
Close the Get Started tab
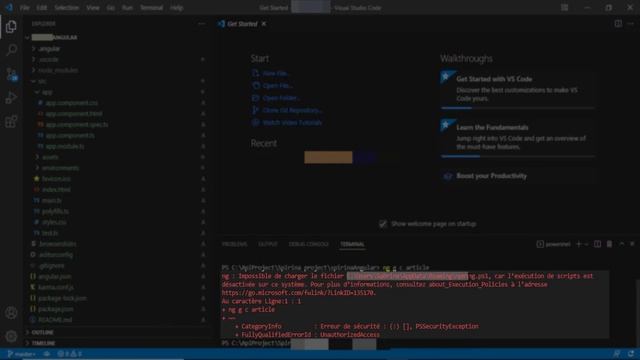coord(264,24)
